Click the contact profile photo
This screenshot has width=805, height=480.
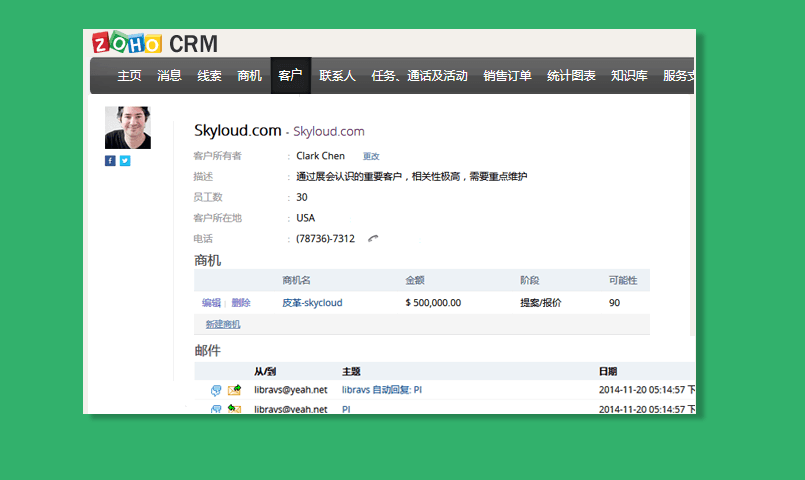pos(128,128)
